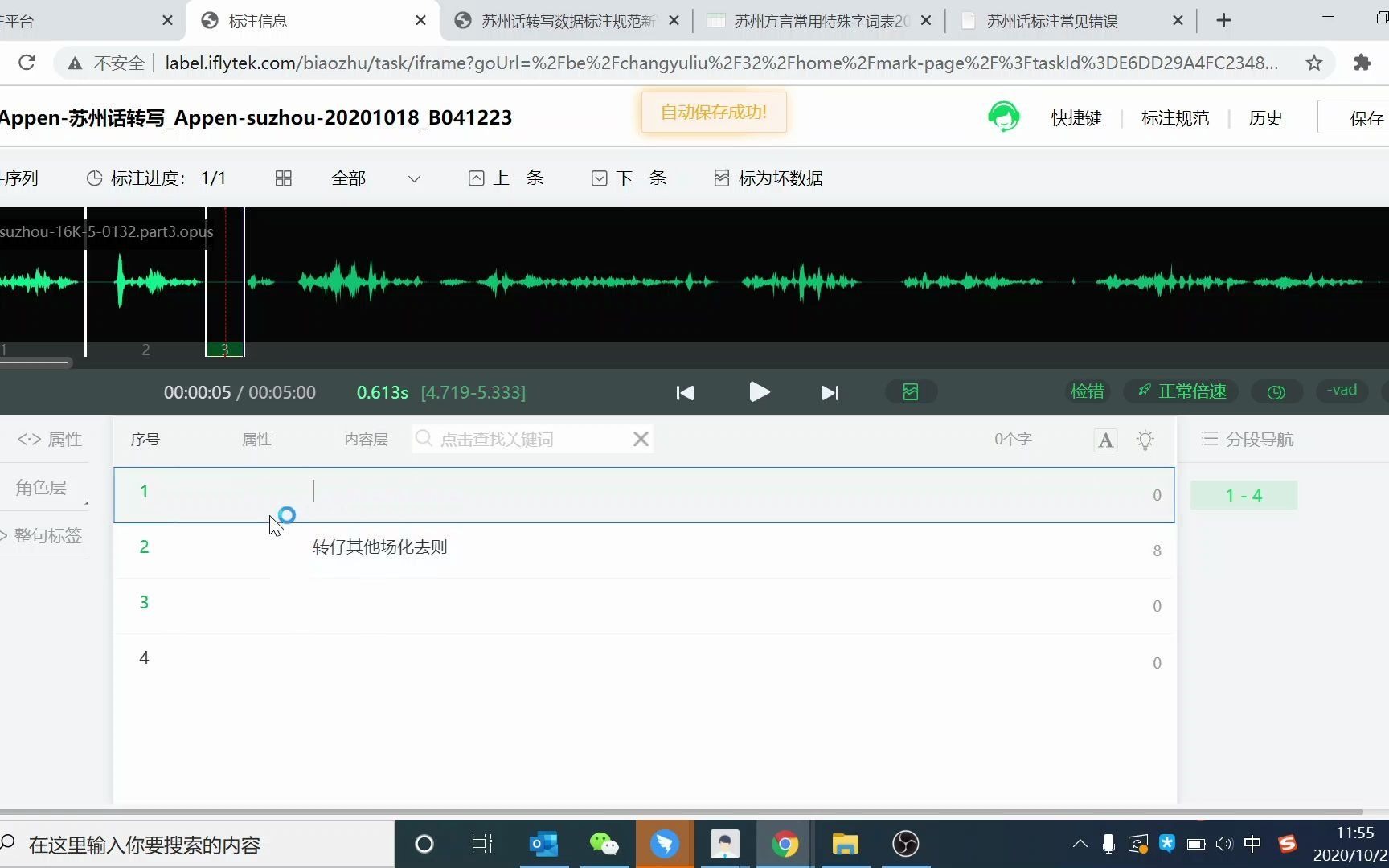Open the 属性 attribute layer panel

coord(50,439)
